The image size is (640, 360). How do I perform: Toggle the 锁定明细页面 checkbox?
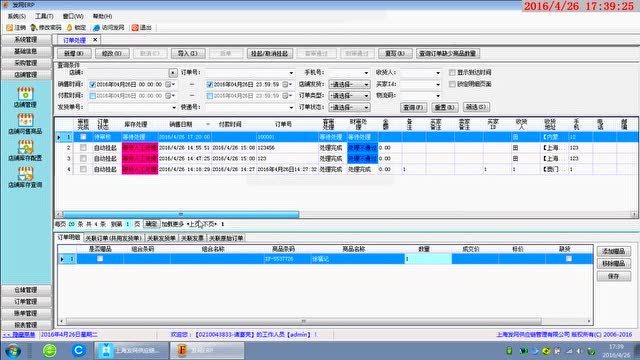click(x=452, y=84)
